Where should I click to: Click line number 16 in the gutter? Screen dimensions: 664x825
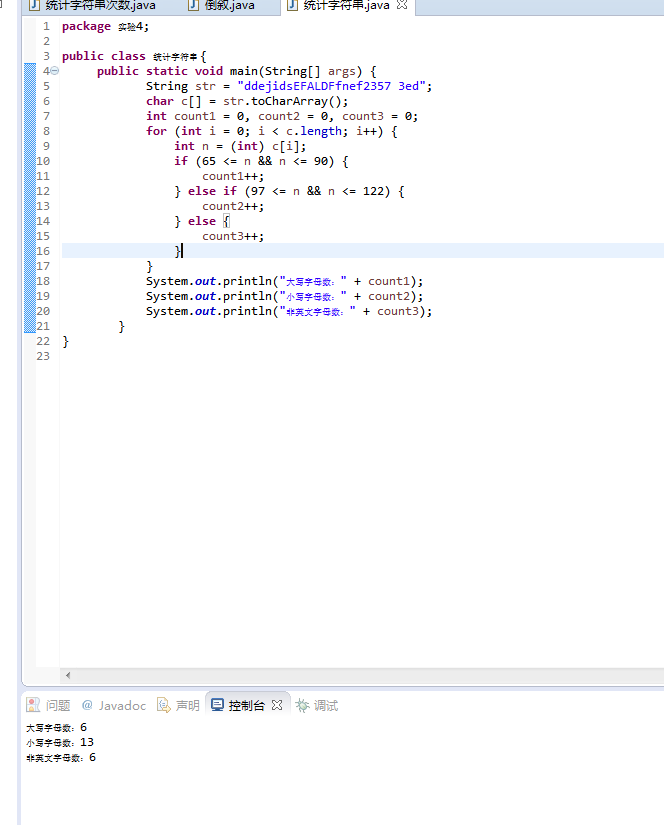pos(43,251)
